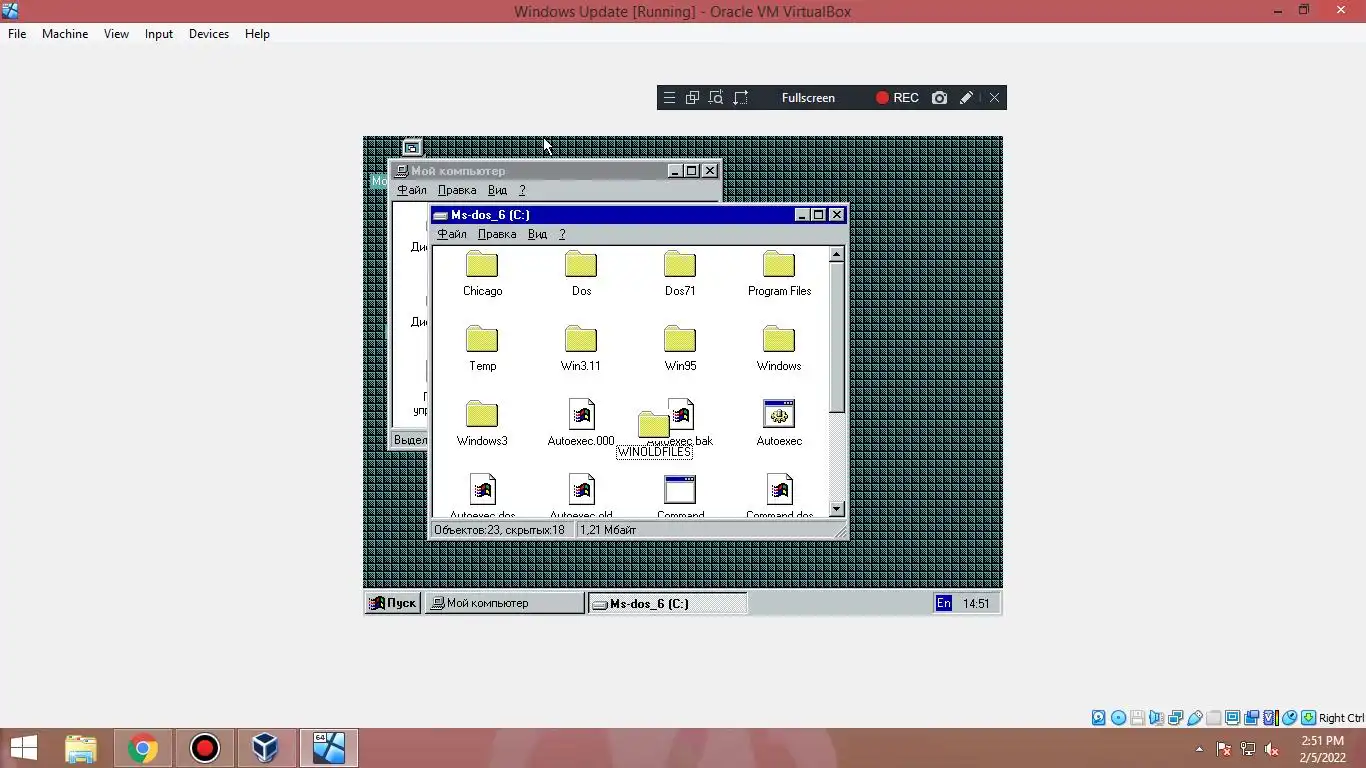The width and height of the screenshot is (1366, 768).
Task: Open Файл menu in Ms-dos_6 (C:) window
Action: [452, 234]
